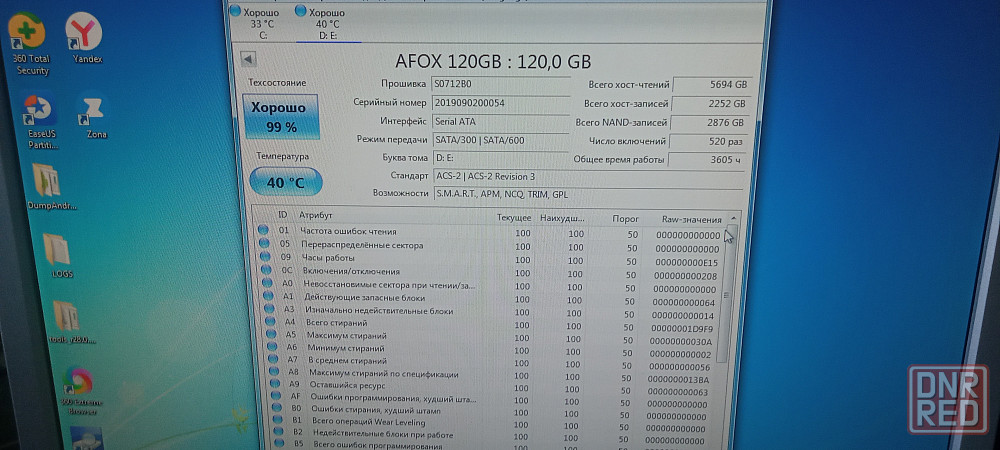Image resolution: width=1000 pixels, height=450 pixels.
Task: Select the Всего операций Wear Leveling row
Action: [x=489, y=423]
